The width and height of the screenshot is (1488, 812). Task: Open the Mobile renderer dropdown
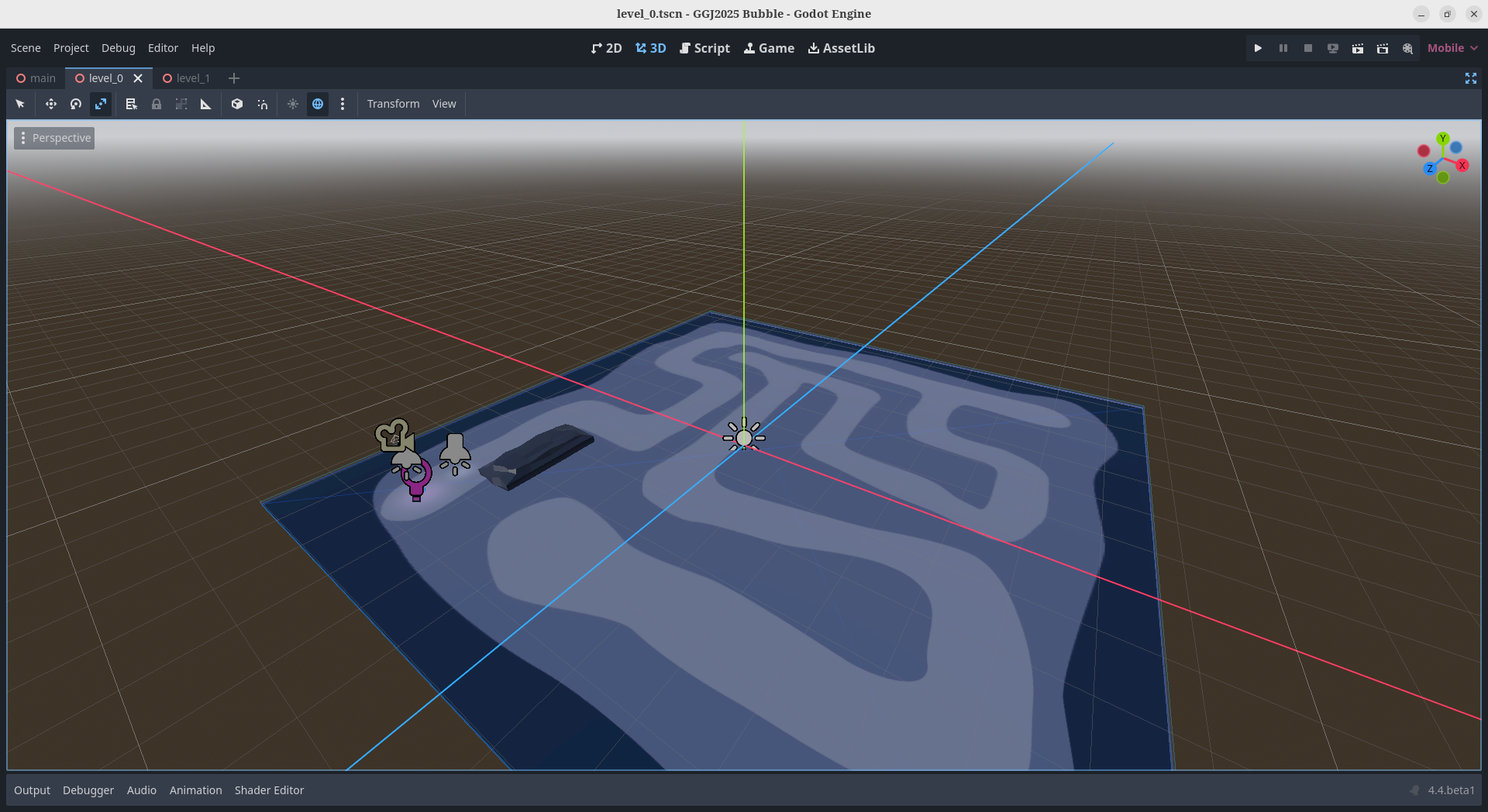[x=1452, y=48]
